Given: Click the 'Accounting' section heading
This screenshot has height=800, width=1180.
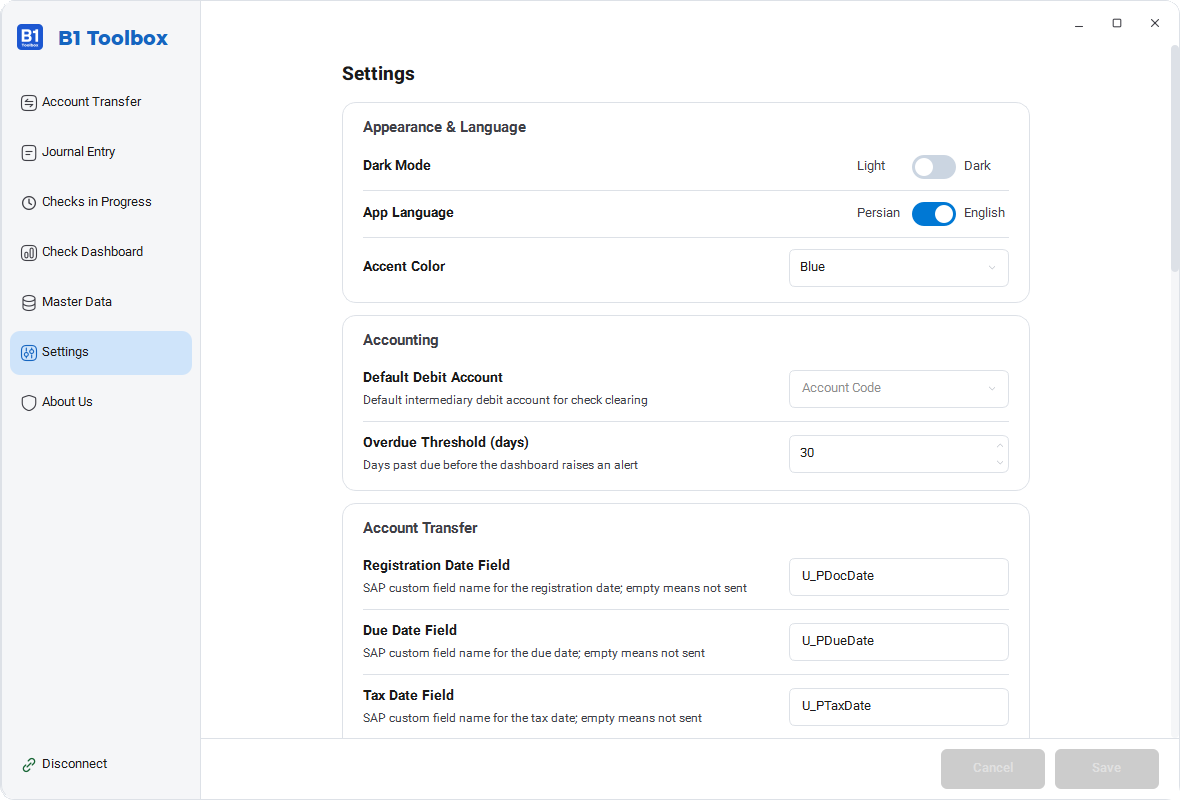Looking at the screenshot, I should [x=400, y=340].
